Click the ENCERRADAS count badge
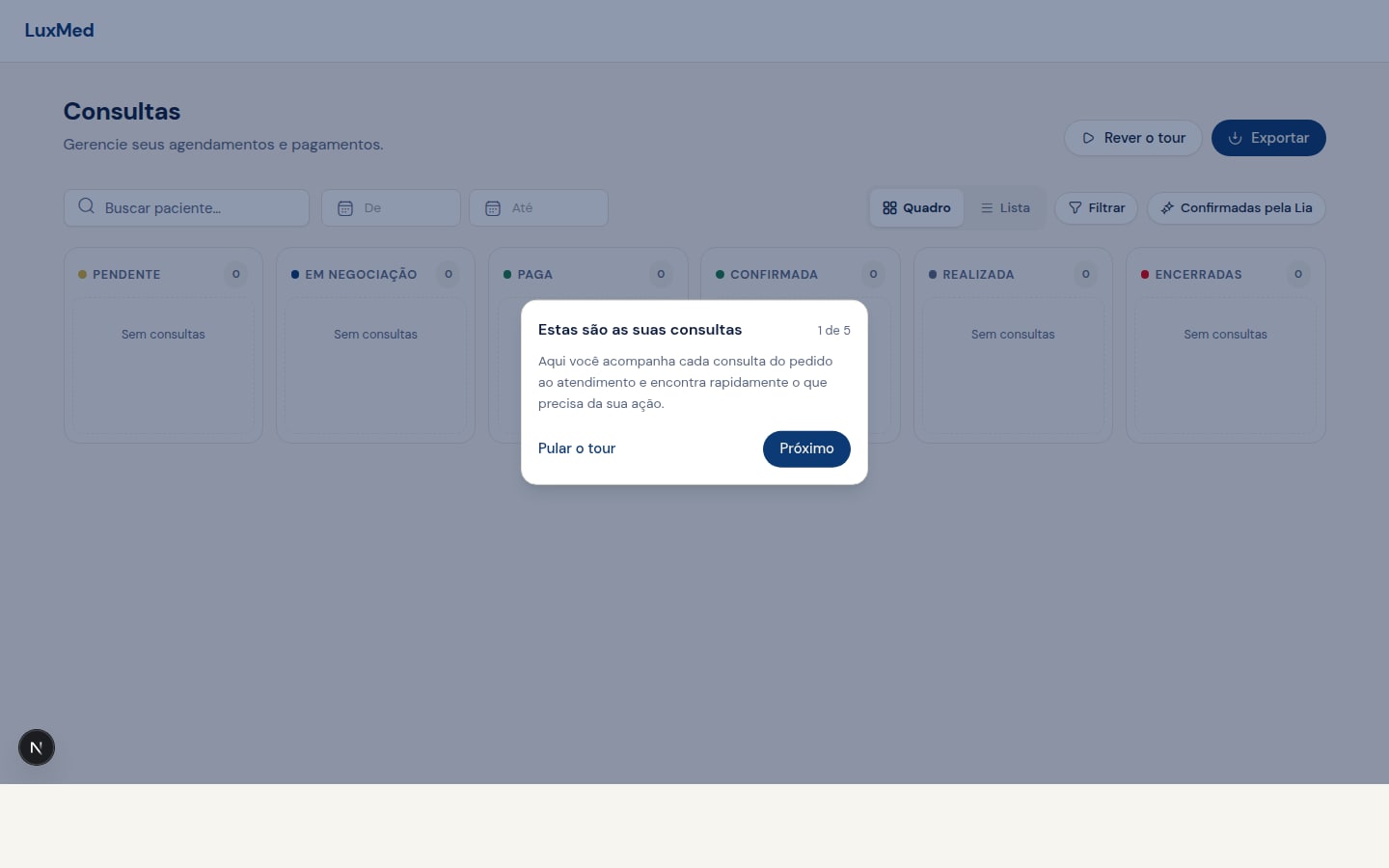This screenshot has width=1389, height=868. 1298,275
